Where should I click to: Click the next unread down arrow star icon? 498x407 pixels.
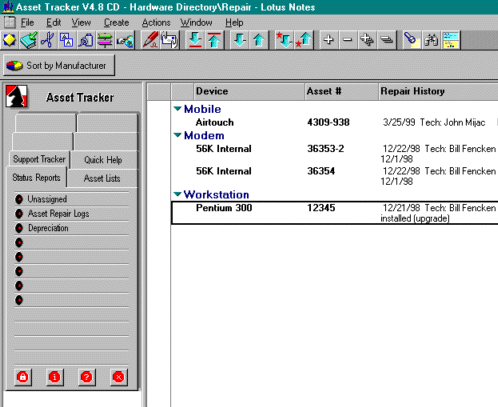pos(284,40)
